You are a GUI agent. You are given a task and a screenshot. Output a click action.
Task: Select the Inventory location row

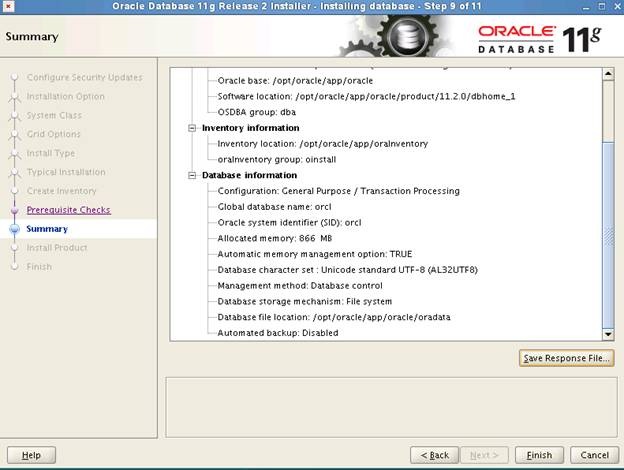pos(323,144)
